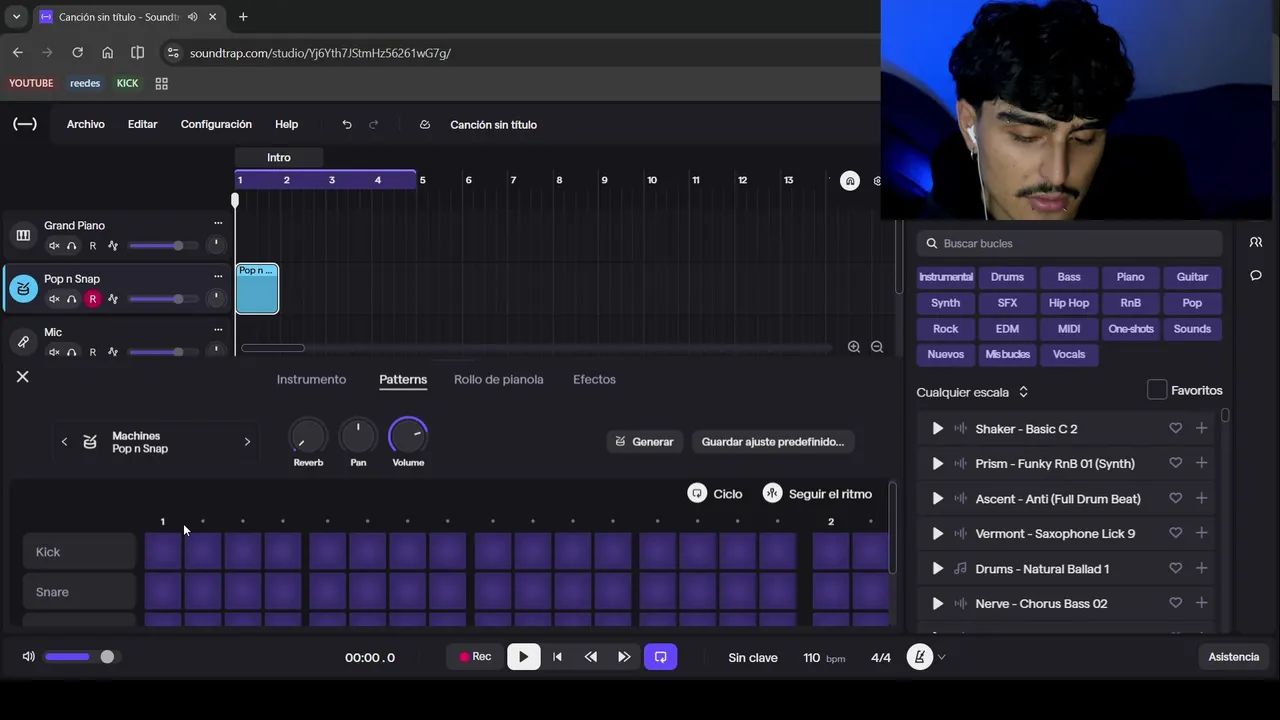1280x720 pixels.
Task: Open Grand Piano track options (three dots)
Action: tap(218, 224)
